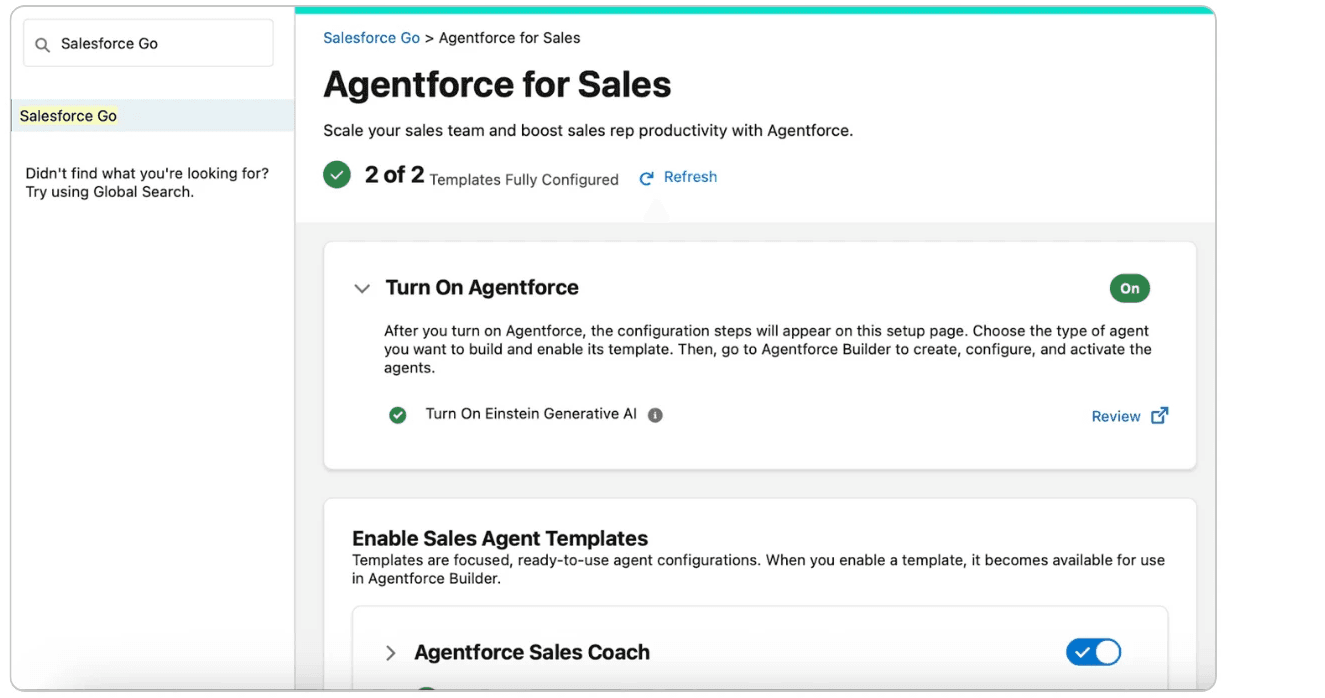
Task: Click the info icon beside Einstein Generative AI
Action: pyautogui.click(x=655, y=415)
